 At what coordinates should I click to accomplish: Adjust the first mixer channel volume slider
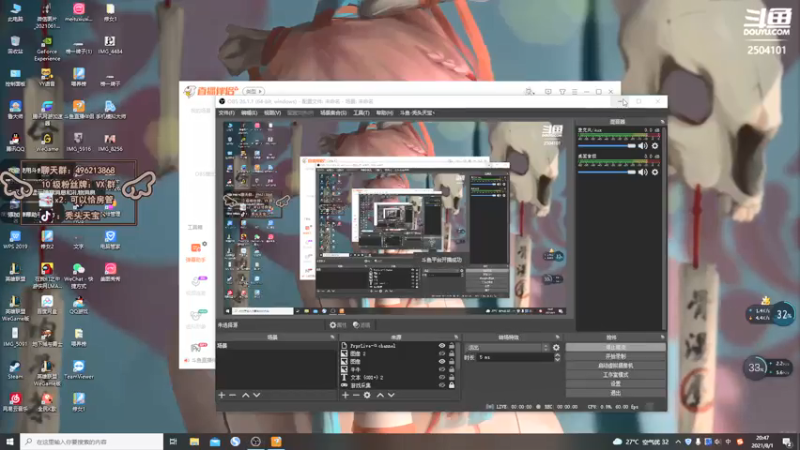tap(607, 146)
